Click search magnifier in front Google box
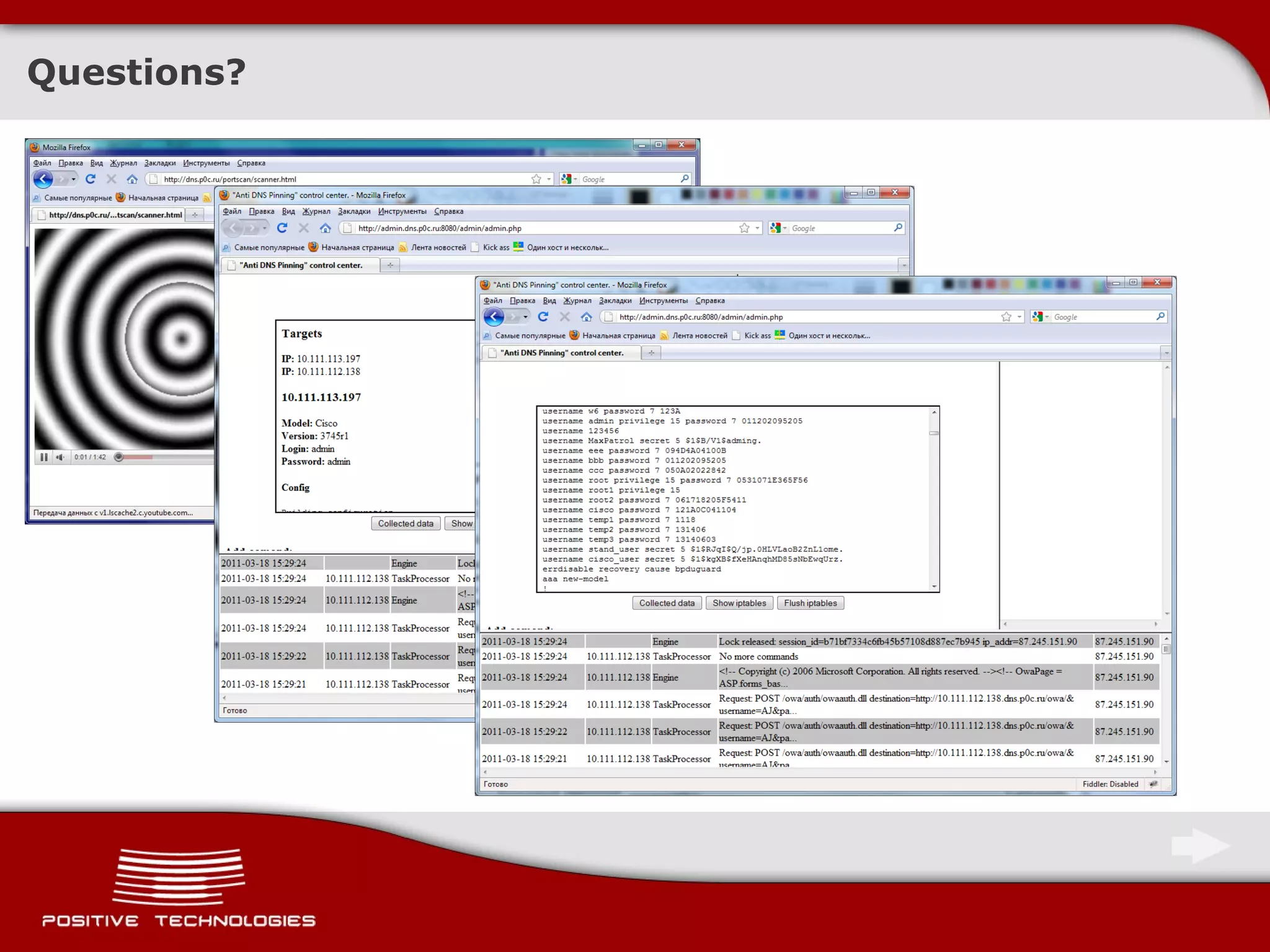Screen dimensions: 1270x952 pos(1160,317)
